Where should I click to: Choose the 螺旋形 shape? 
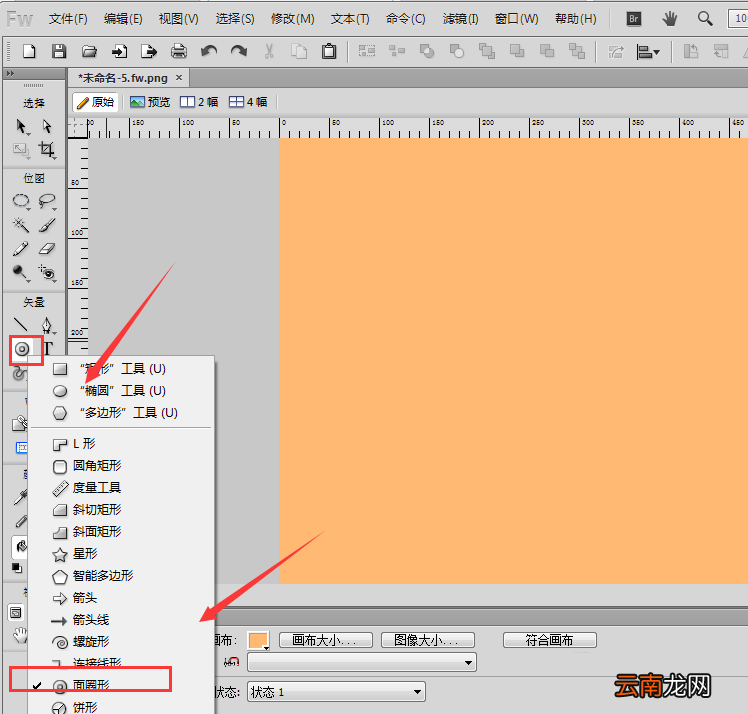pyautogui.click(x=121, y=642)
